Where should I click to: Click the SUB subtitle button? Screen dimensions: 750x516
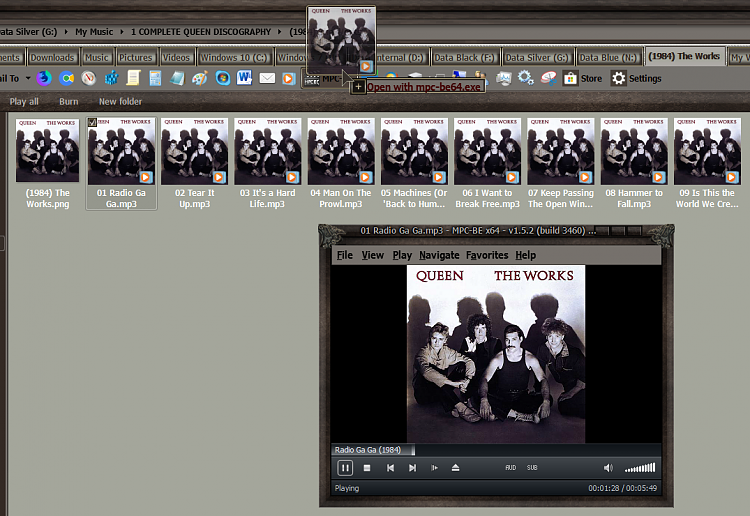tap(532, 468)
